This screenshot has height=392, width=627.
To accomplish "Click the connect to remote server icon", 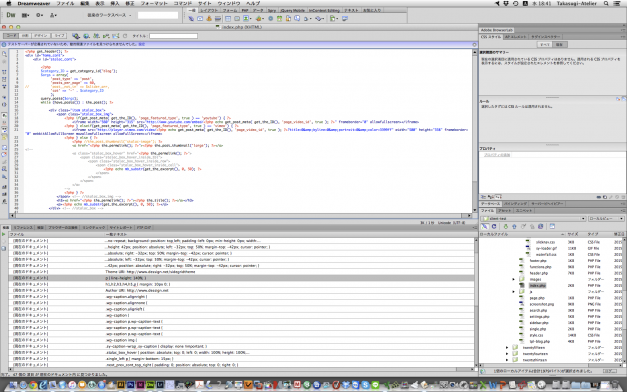I will point(485,226).
